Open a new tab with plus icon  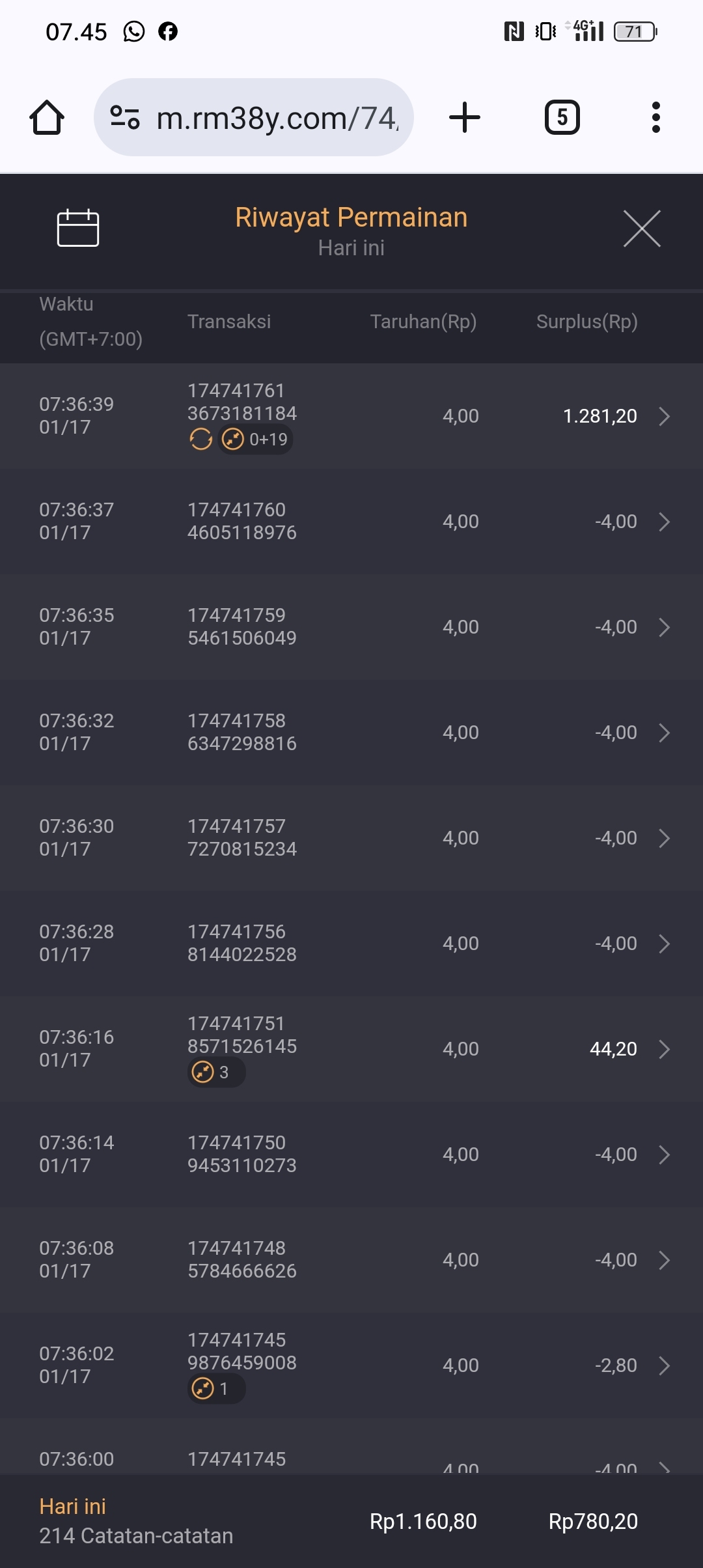(x=465, y=118)
